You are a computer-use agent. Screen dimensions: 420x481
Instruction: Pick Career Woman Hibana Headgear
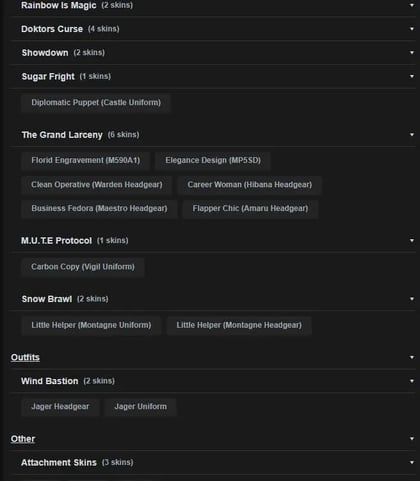point(250,185)
